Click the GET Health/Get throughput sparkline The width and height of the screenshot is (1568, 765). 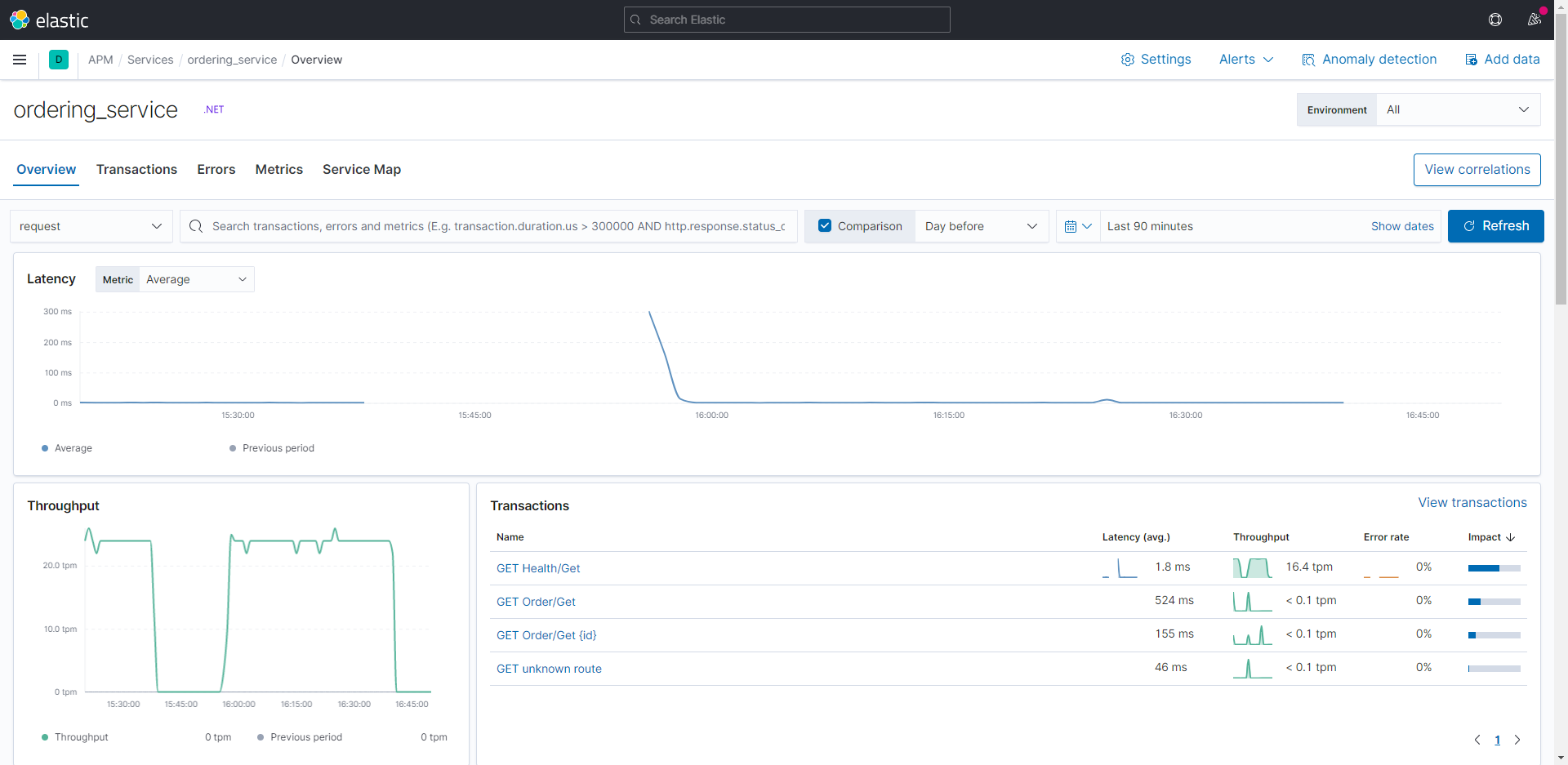[1252, 567]
